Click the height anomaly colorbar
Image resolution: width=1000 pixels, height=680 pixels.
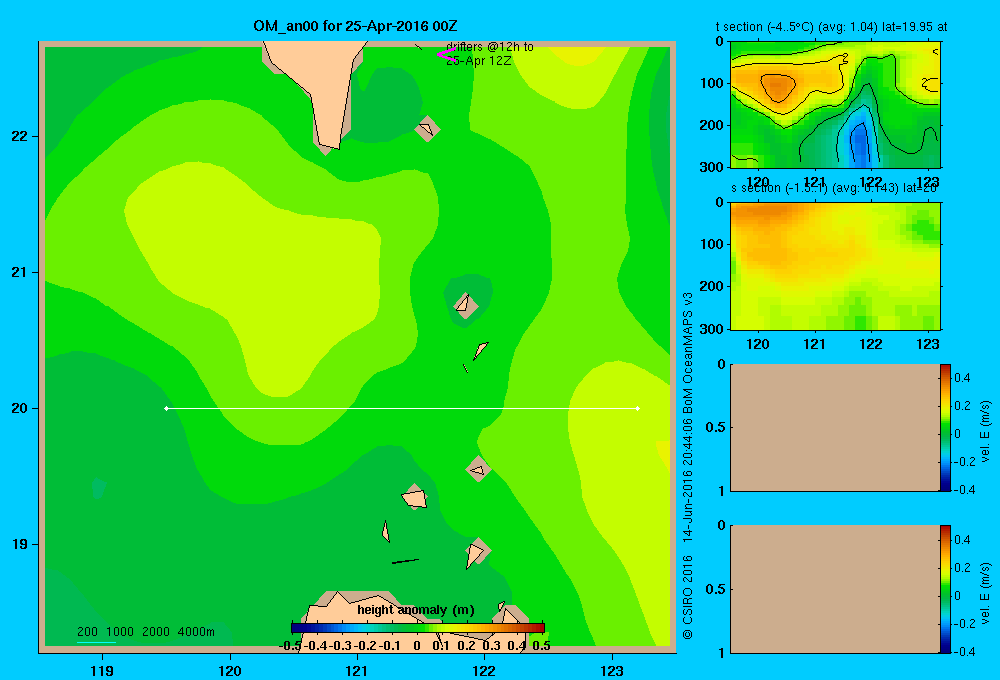pyautogui.click(x=418, y=628)
